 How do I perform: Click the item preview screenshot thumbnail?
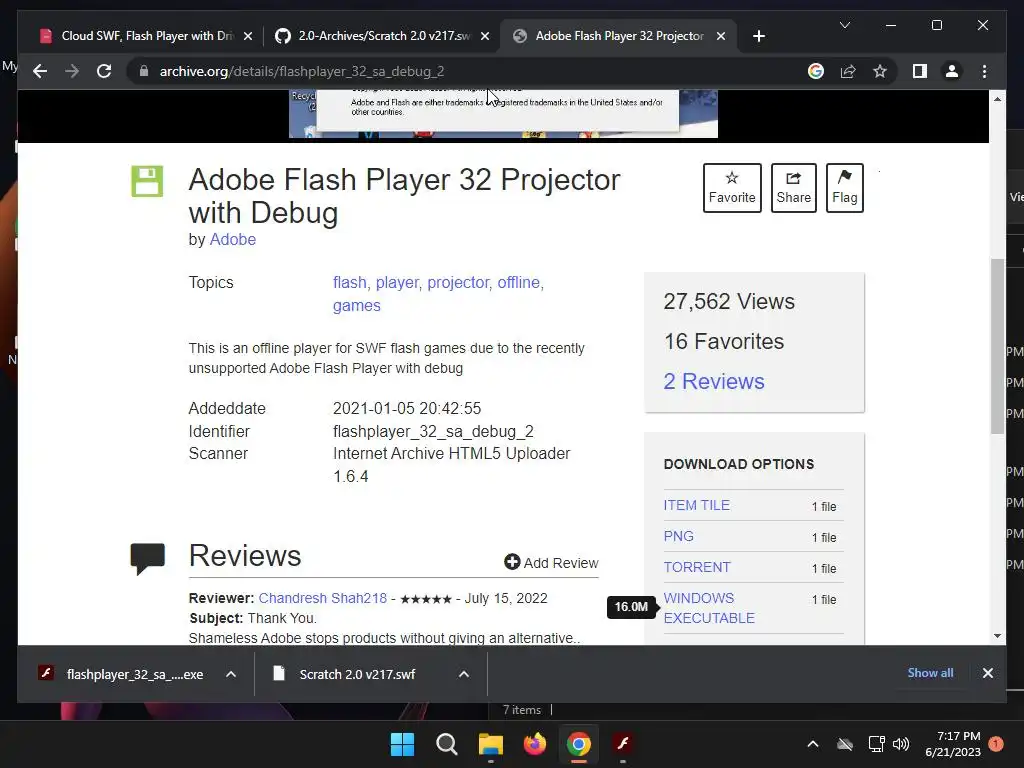503,114
